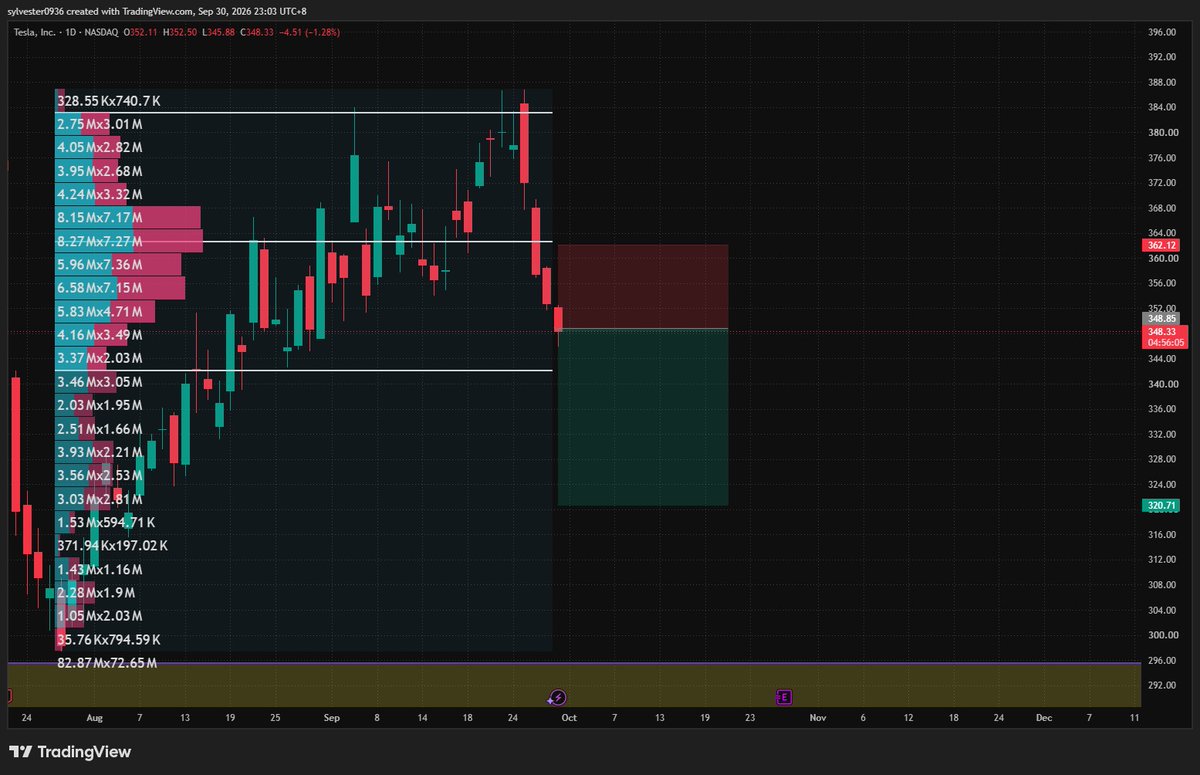Click the volume row '8.27Mx7.27M'

[x=100, y=241]
